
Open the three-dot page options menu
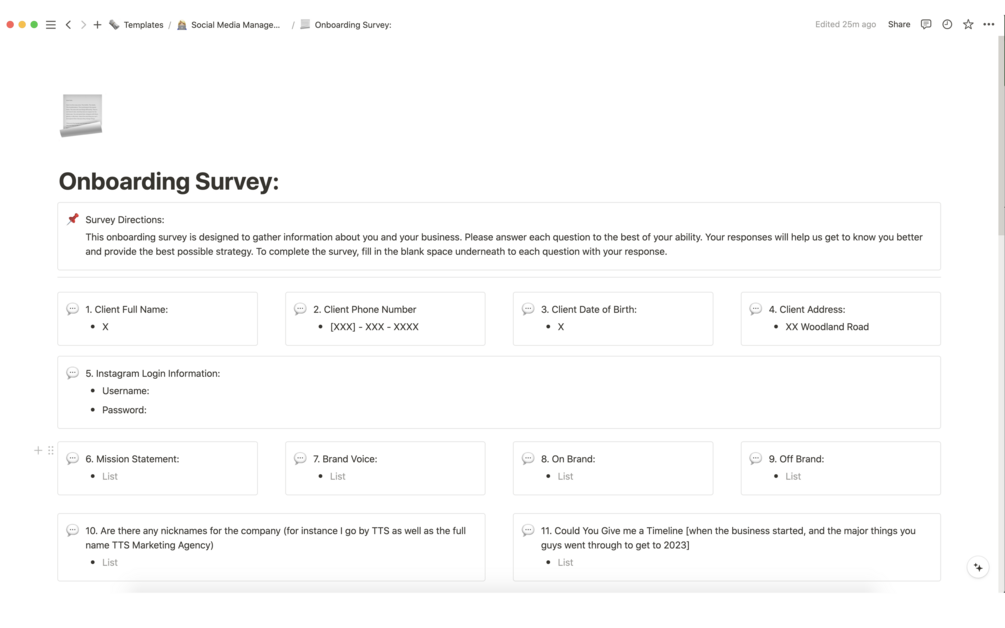click(988, 25)
